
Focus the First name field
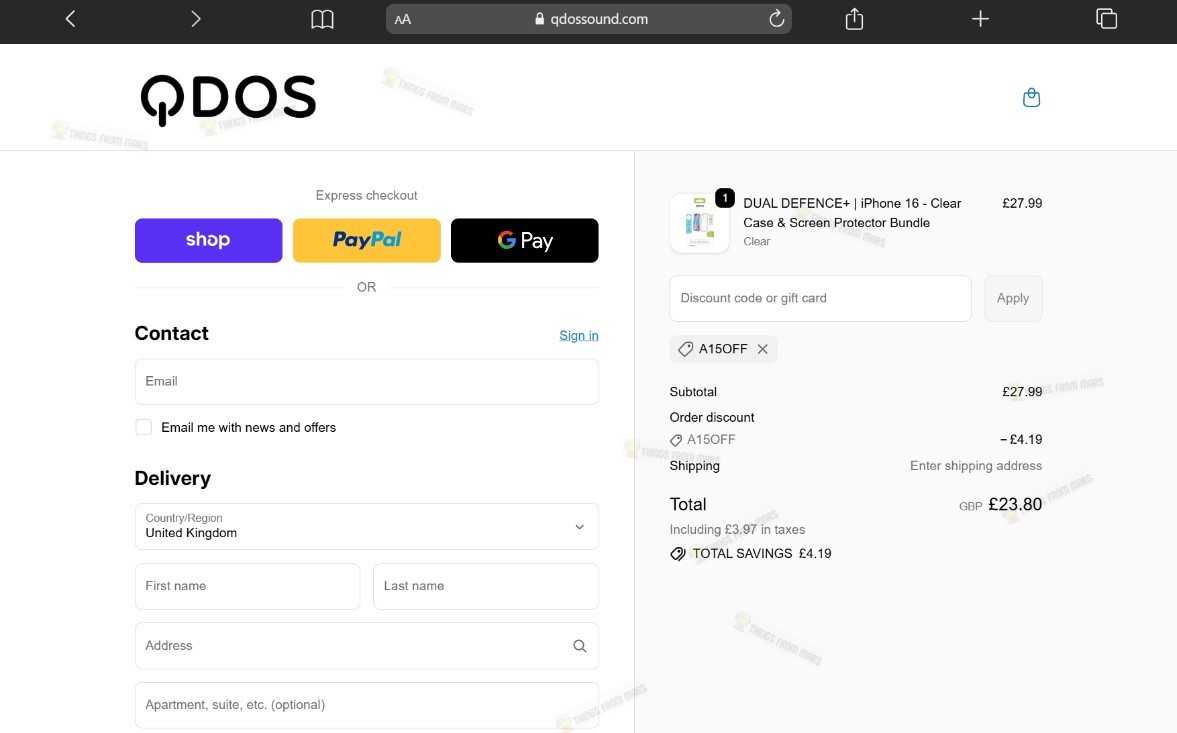[248, 586]
